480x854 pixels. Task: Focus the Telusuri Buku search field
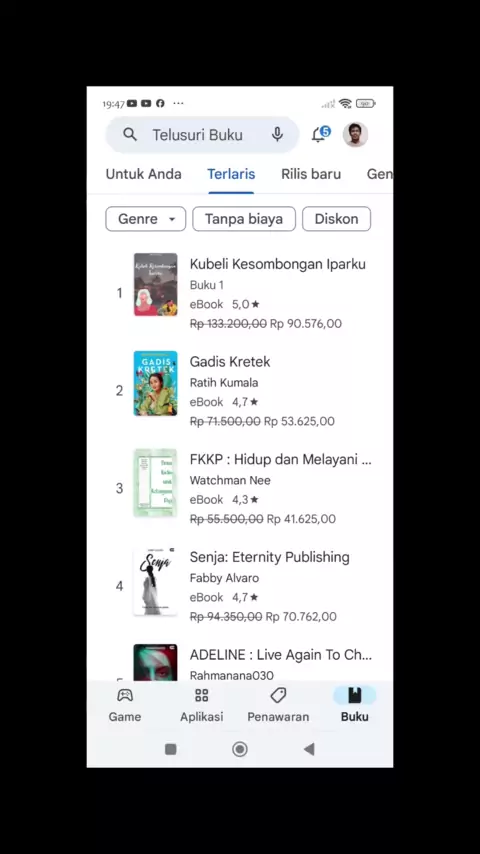point(202,135)
